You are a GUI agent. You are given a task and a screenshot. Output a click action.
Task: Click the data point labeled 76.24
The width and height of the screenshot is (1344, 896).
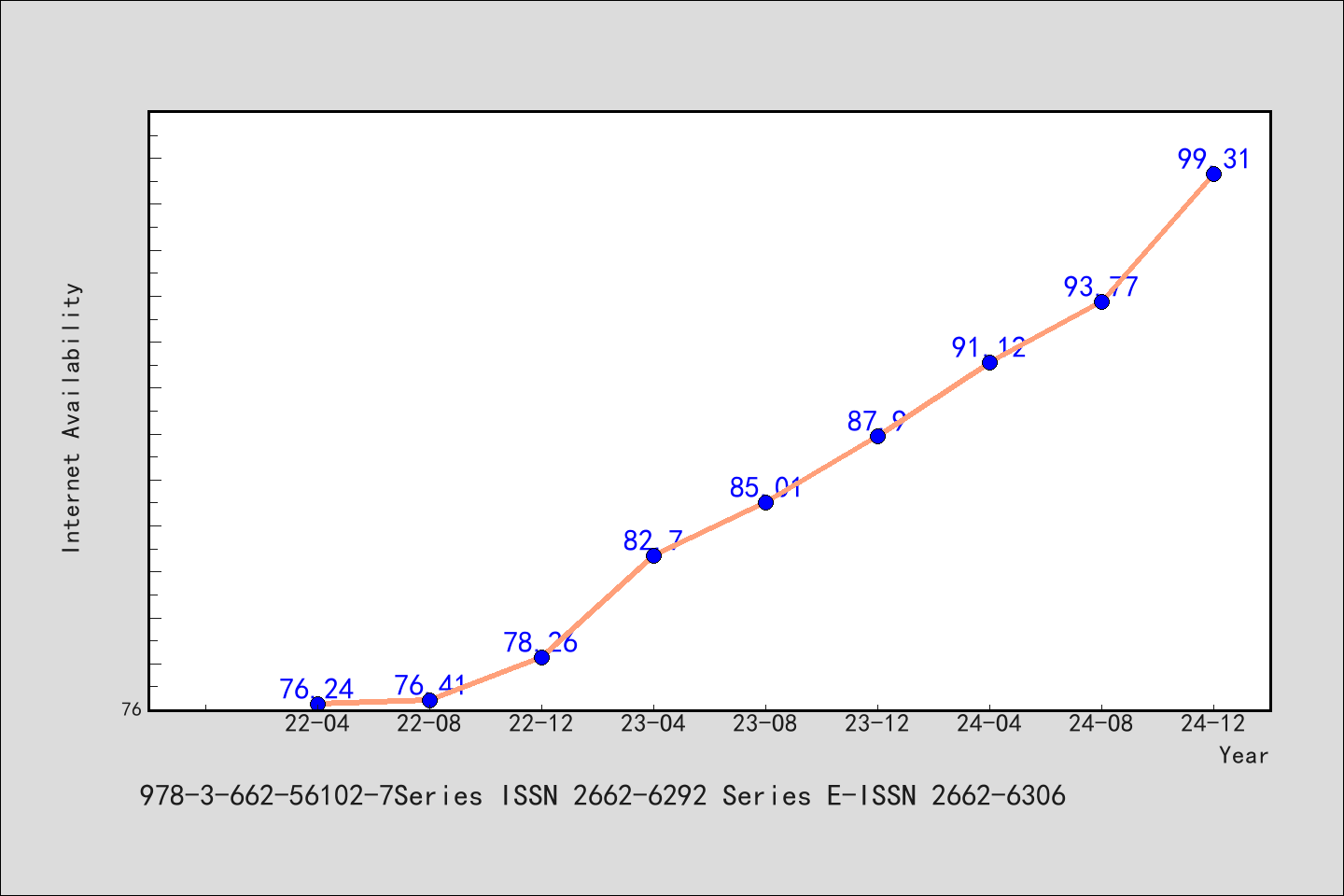click(317, 704)
